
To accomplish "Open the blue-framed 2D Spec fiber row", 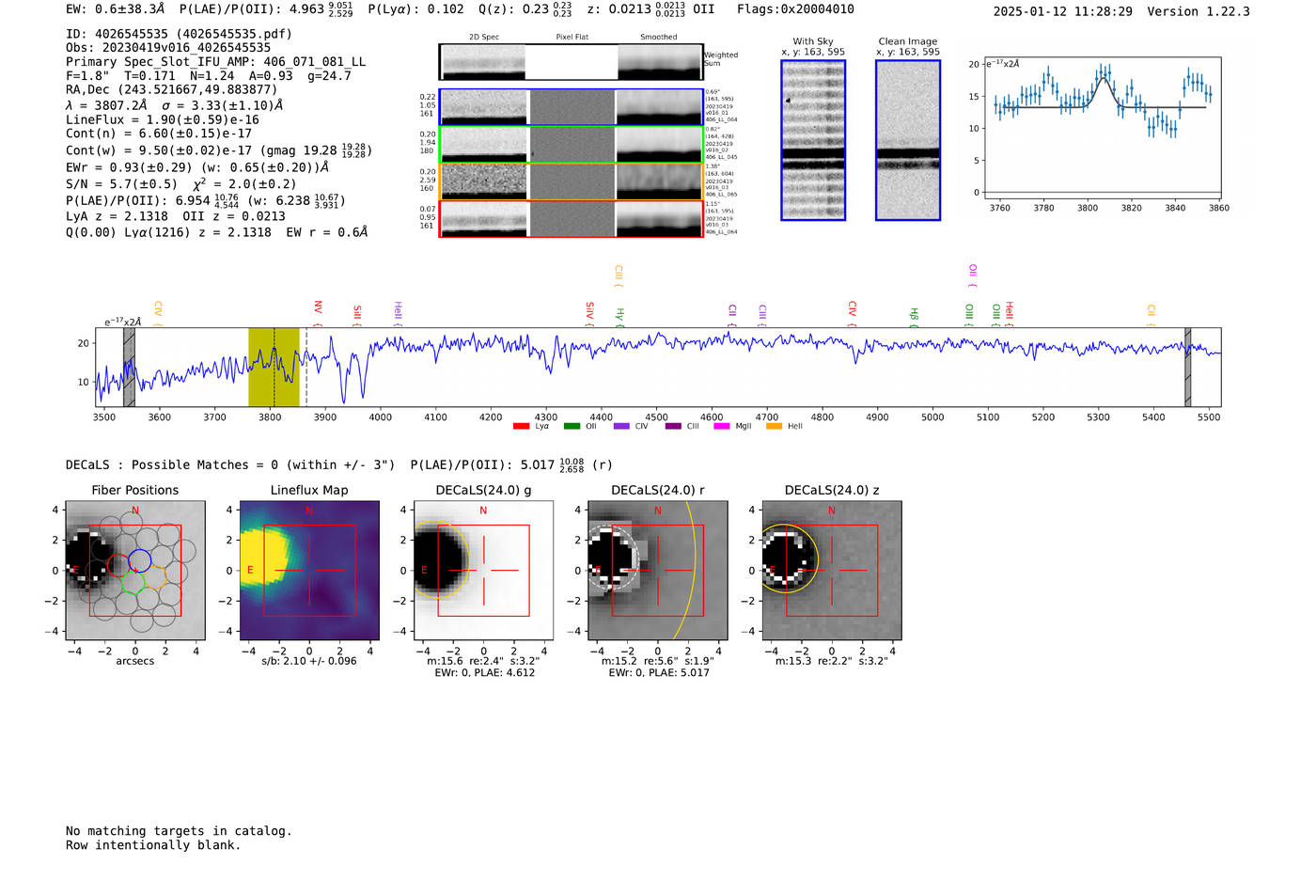I will click(571, 107).
